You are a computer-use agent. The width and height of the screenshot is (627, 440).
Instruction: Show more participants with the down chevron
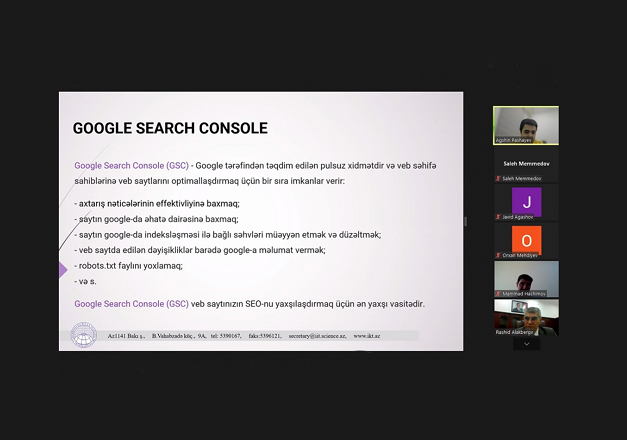[527, 344]
